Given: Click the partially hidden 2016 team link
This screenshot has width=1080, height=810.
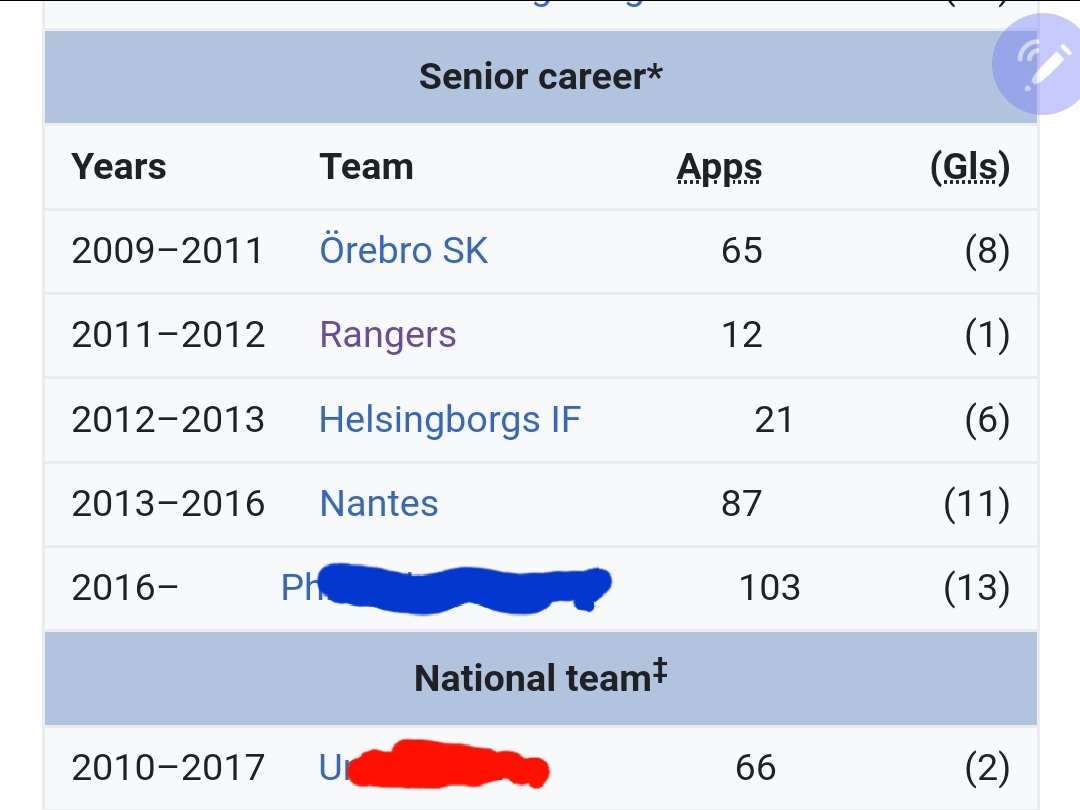Looking at the screenshot, I should pyautogui.click(x=301, y=588).
